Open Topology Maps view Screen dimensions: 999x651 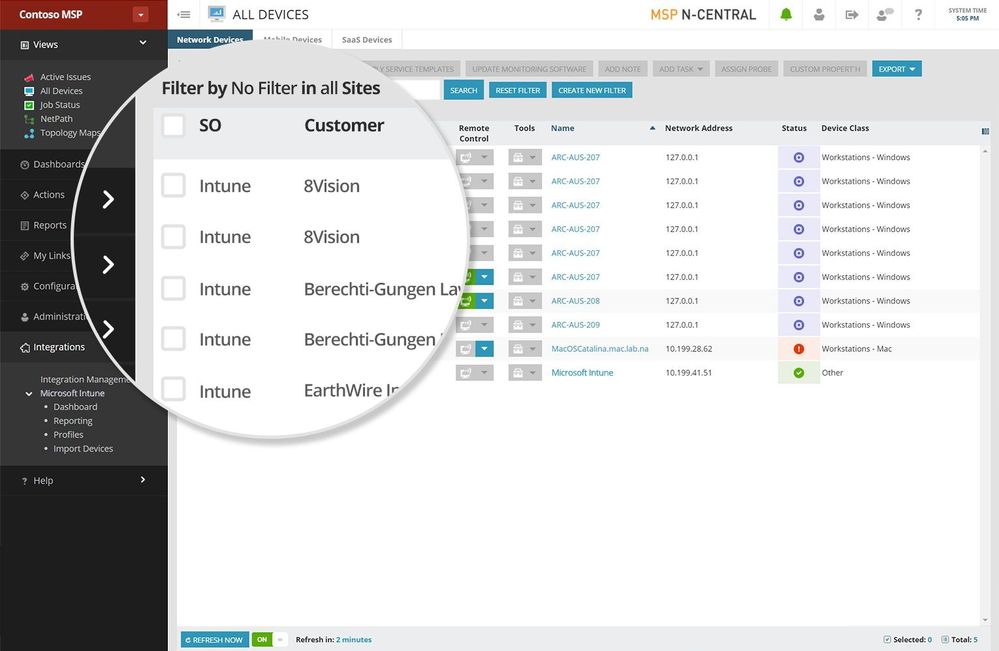[70, 132]
